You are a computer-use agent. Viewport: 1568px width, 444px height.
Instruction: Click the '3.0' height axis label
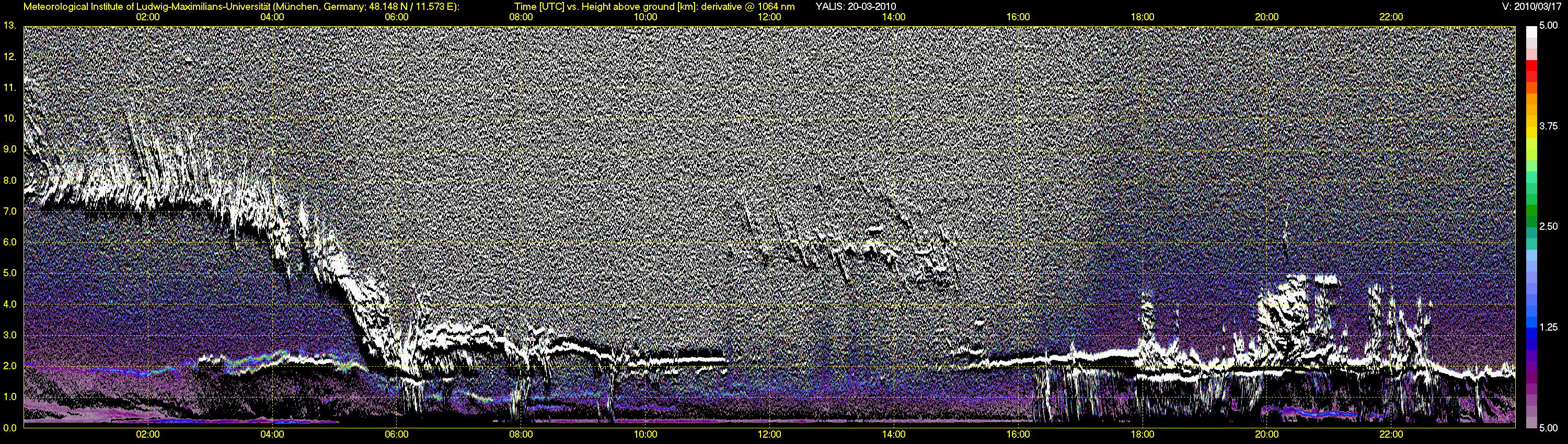pos(10,335)
